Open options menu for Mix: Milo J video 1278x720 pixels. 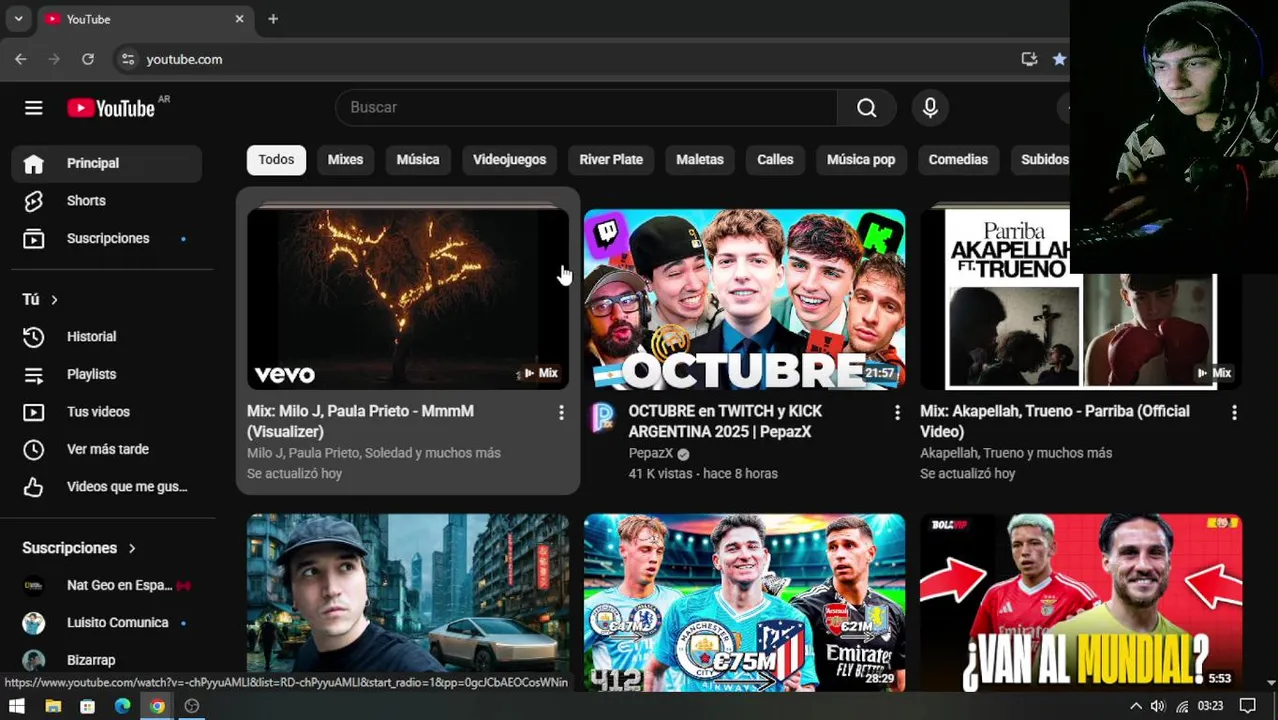pos(561,412)
